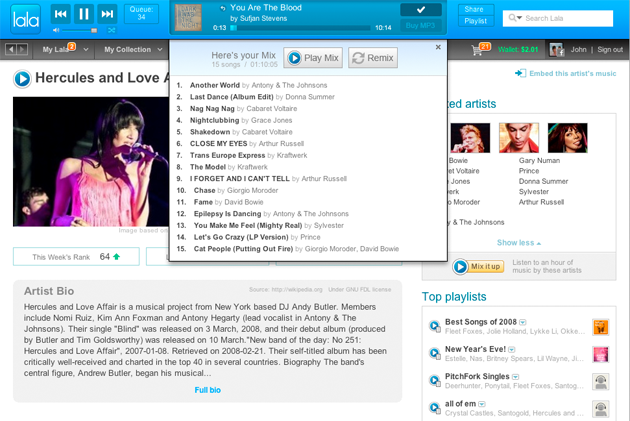
Task: Click Embed this artist's music
Action: (566, 73)
